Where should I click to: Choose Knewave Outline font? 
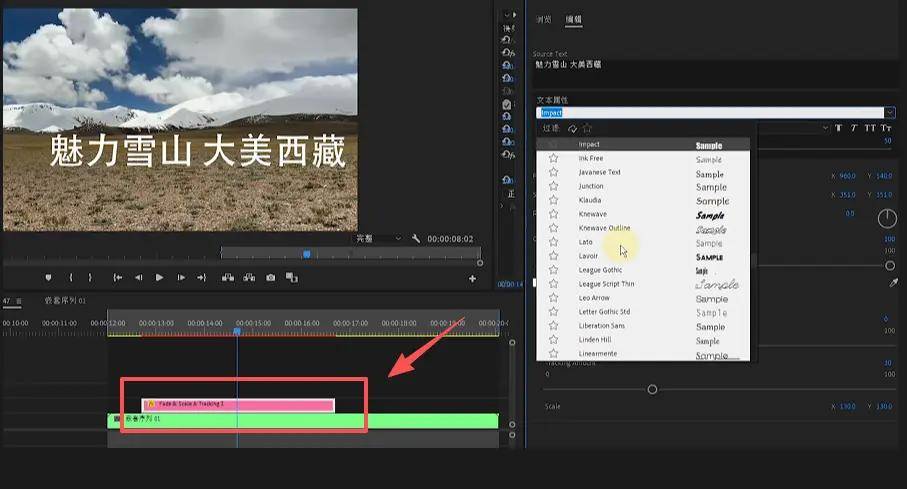tap(643, 228)
